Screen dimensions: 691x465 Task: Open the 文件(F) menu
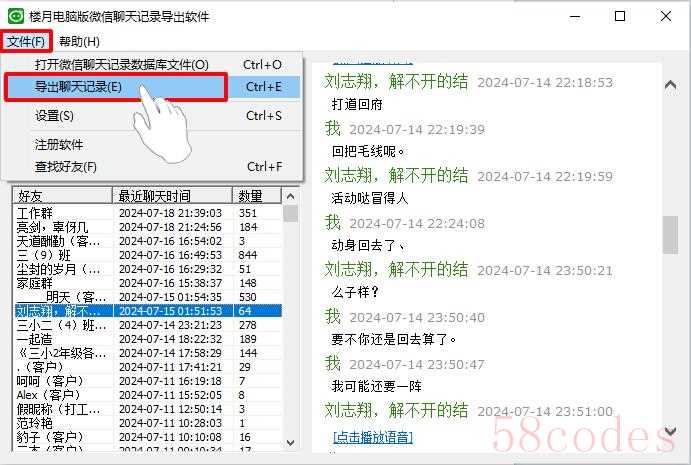click(26, 41)
